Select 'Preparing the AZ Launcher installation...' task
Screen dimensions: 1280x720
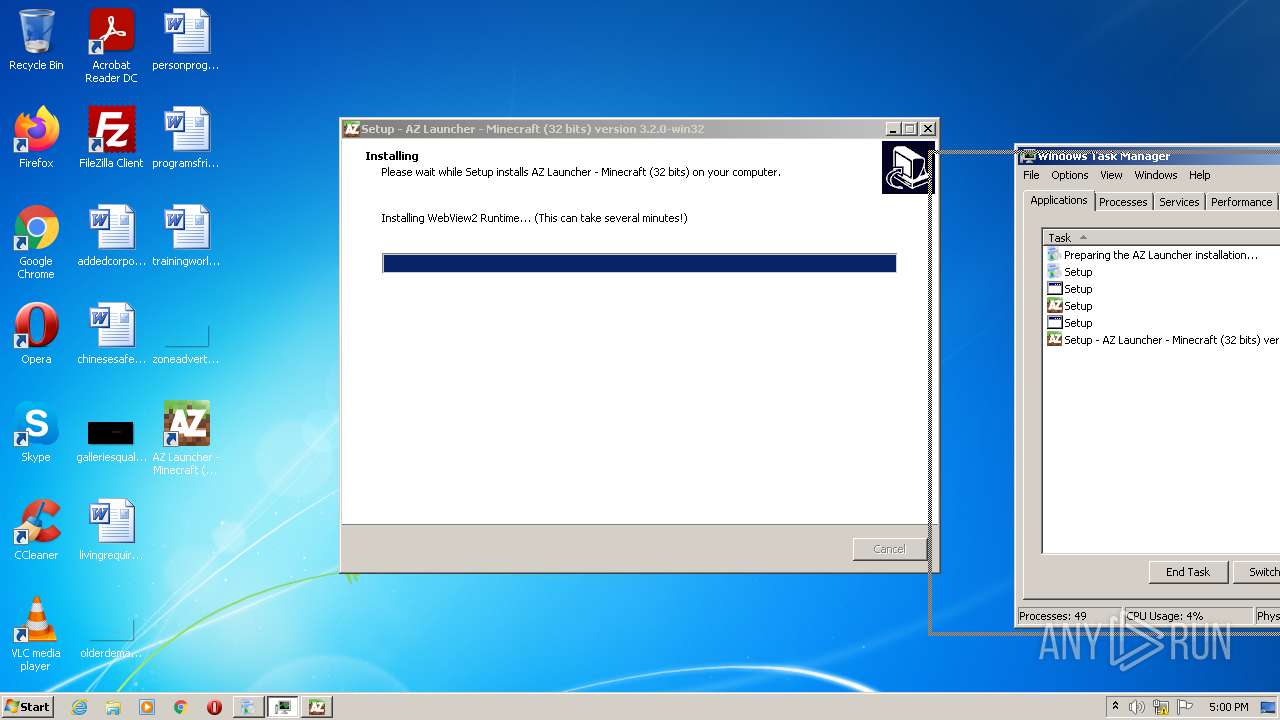tap(1162, 255)
